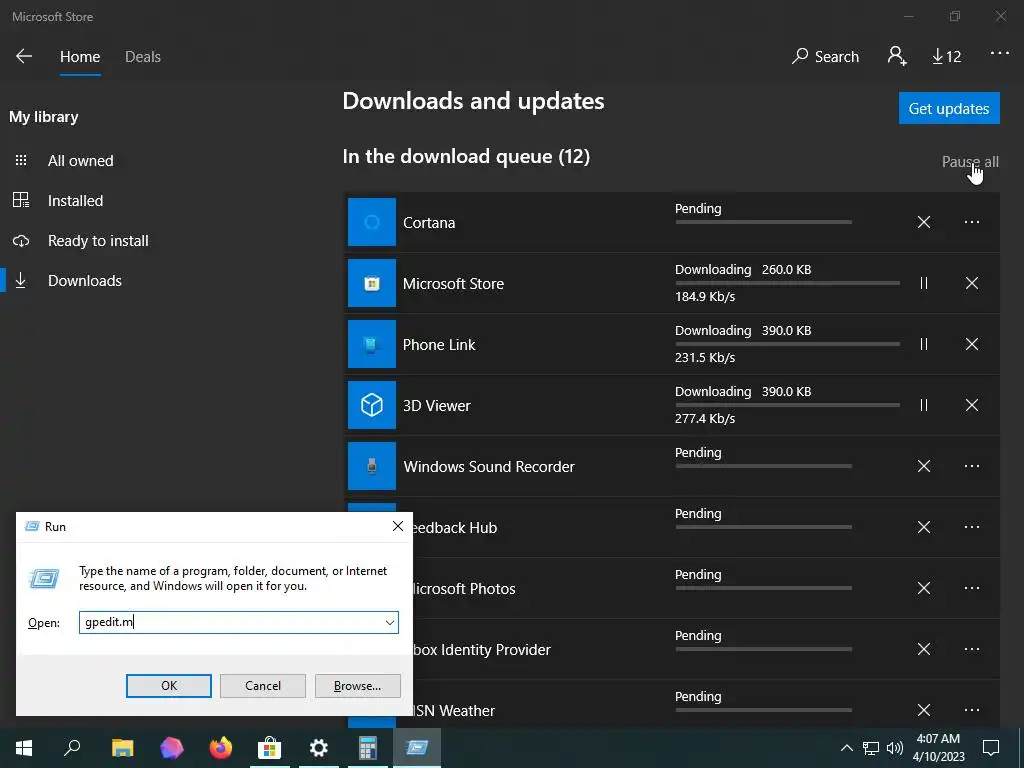Cancel the Windows Sound Recorder download
Screen dimensions: 1024x768
[923, 466]
